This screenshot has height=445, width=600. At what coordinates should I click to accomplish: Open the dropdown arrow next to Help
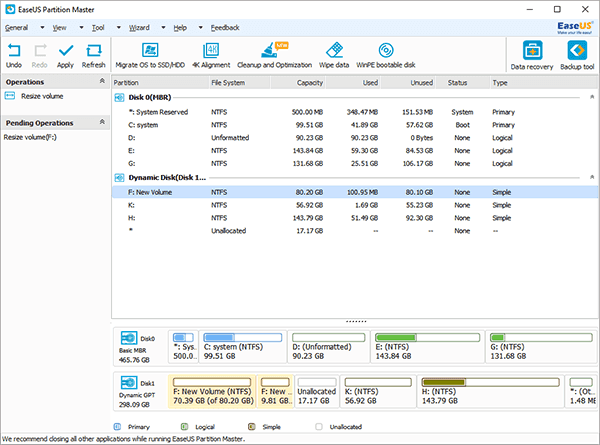click(x=201, y=28)
